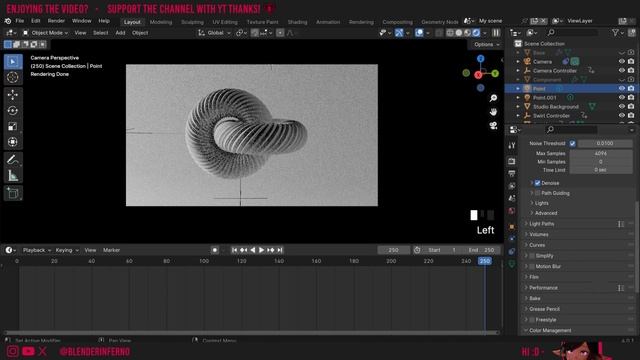Select the Cursor tool
This screenshot has width=640, height=360.
[13, 77]
